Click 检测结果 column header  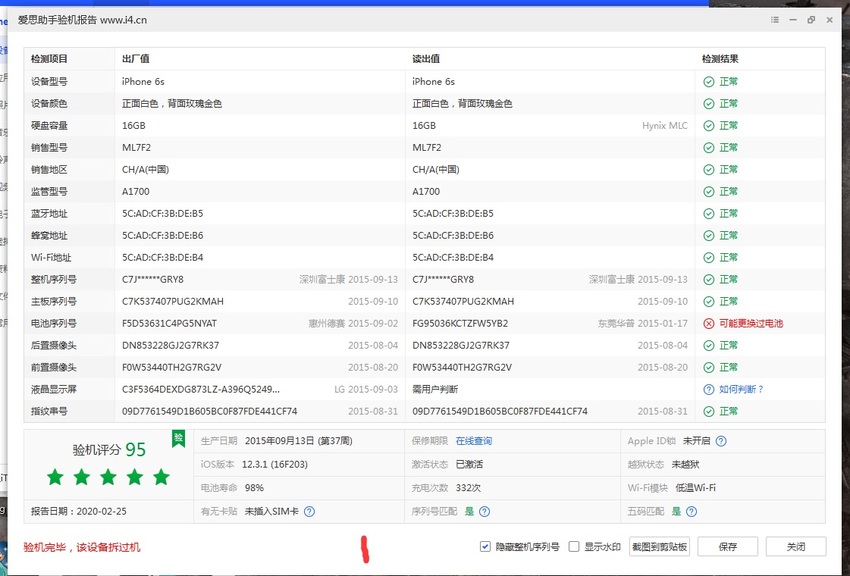click(x=720, y=59)
